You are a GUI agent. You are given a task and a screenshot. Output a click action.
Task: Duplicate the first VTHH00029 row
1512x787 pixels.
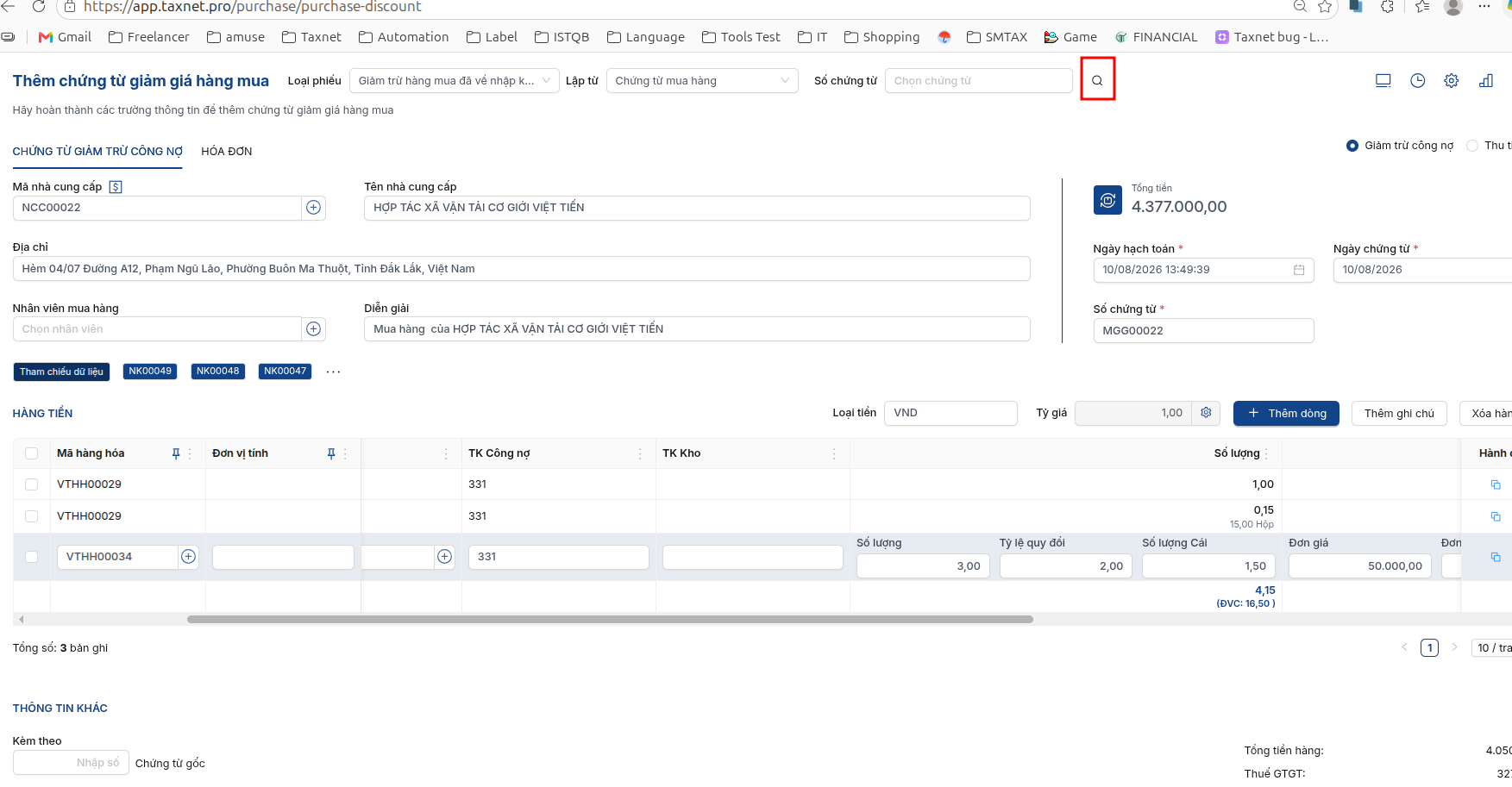(1496, 484)
